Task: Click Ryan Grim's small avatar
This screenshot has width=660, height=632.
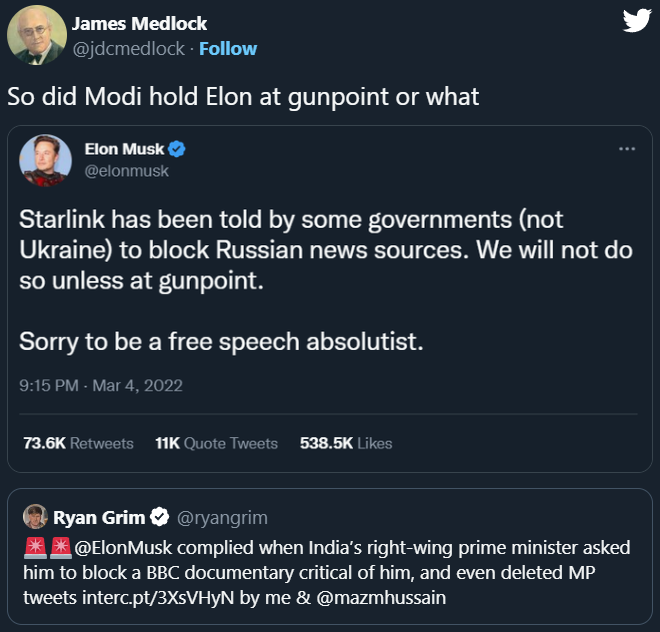Action: pos(35,518)
